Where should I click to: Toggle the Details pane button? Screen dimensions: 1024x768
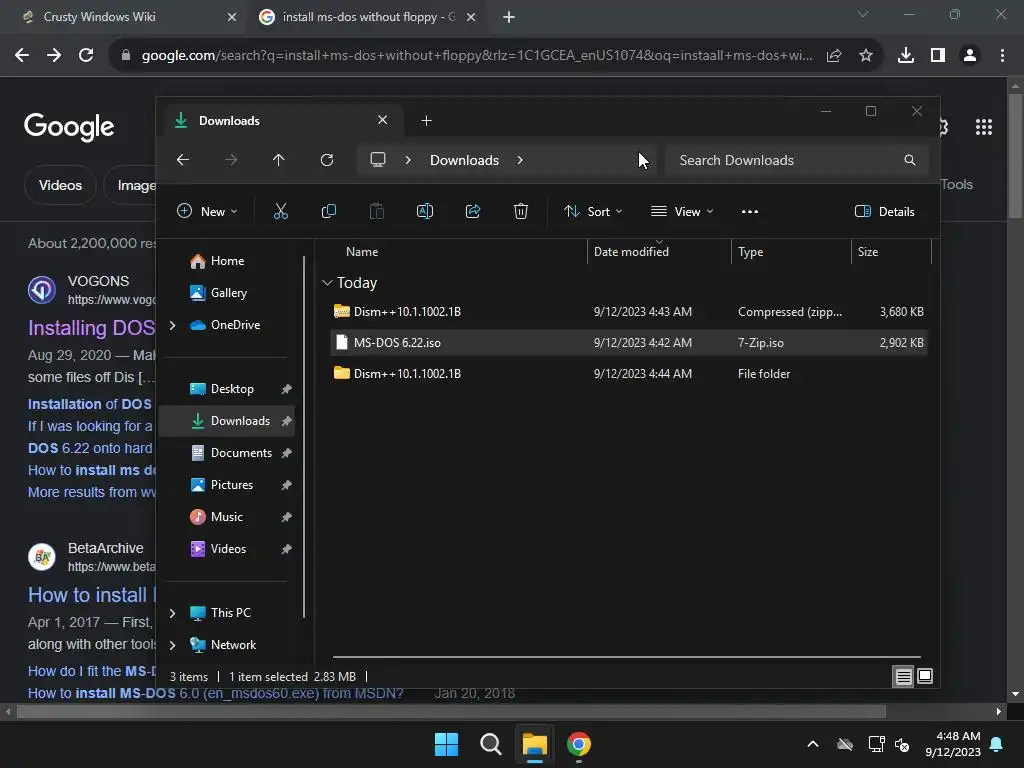point(885,211)
